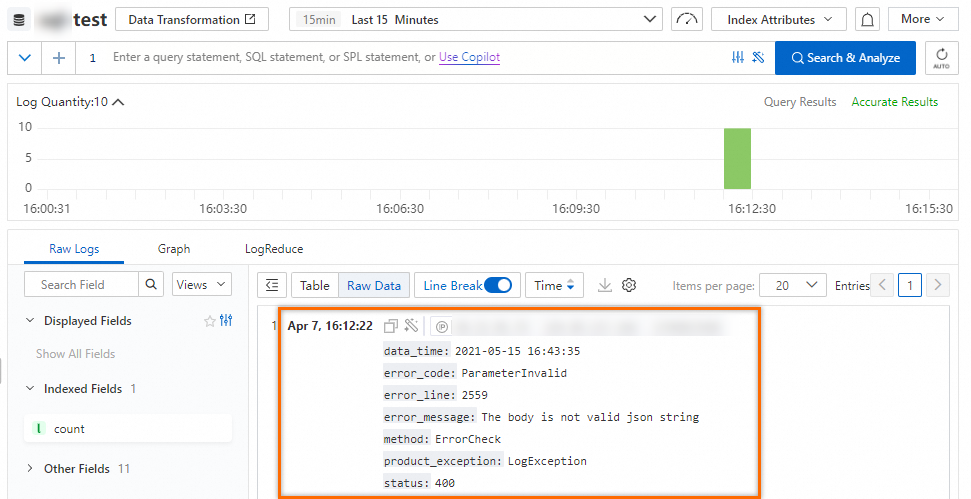The width and height of the screenshot is (971, 499).
Task: Toggle the AUTO refresh icon
Action: pos(941,58)
